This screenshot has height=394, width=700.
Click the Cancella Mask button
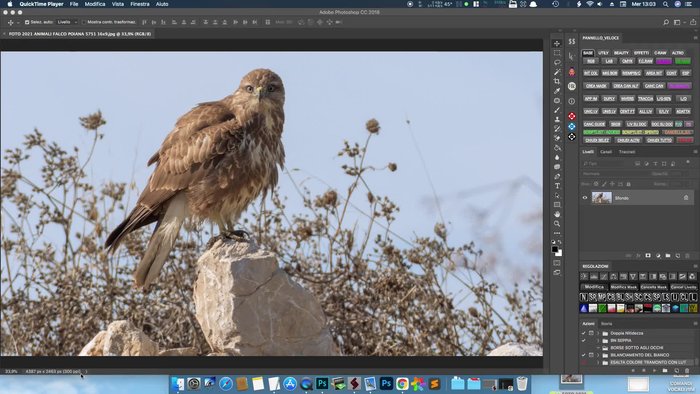tap(654, 287)
